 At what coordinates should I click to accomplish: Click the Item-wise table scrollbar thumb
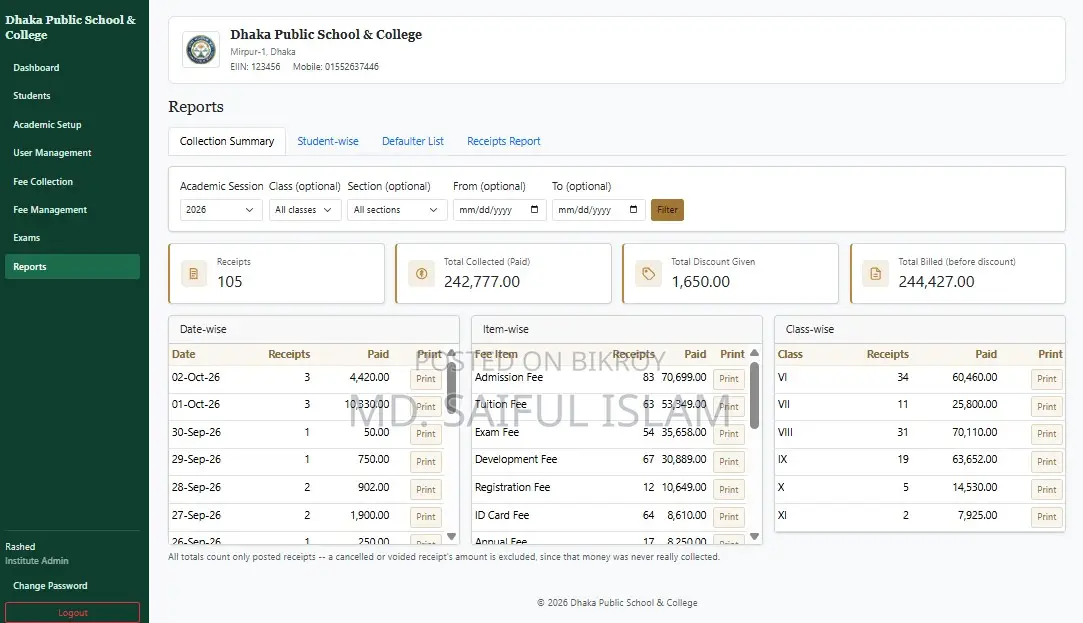point(754,395)
